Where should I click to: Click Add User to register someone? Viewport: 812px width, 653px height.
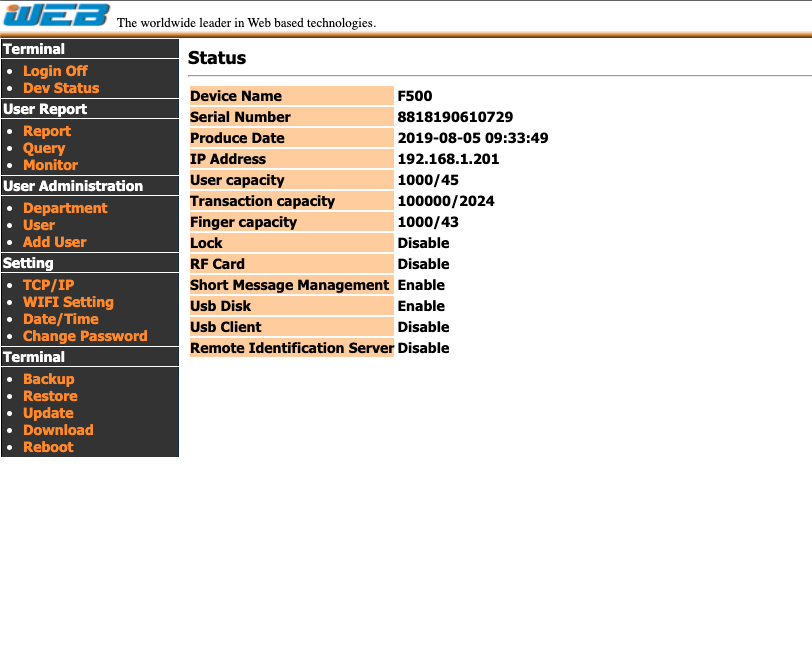tap(54, 242)
